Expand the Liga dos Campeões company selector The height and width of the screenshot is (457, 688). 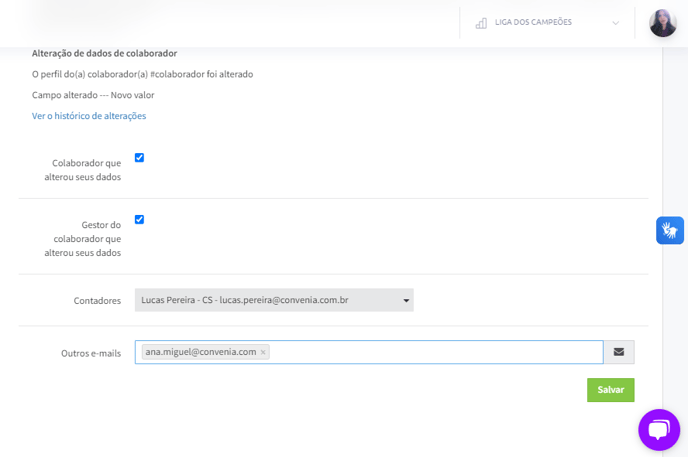tap(547, 22)
